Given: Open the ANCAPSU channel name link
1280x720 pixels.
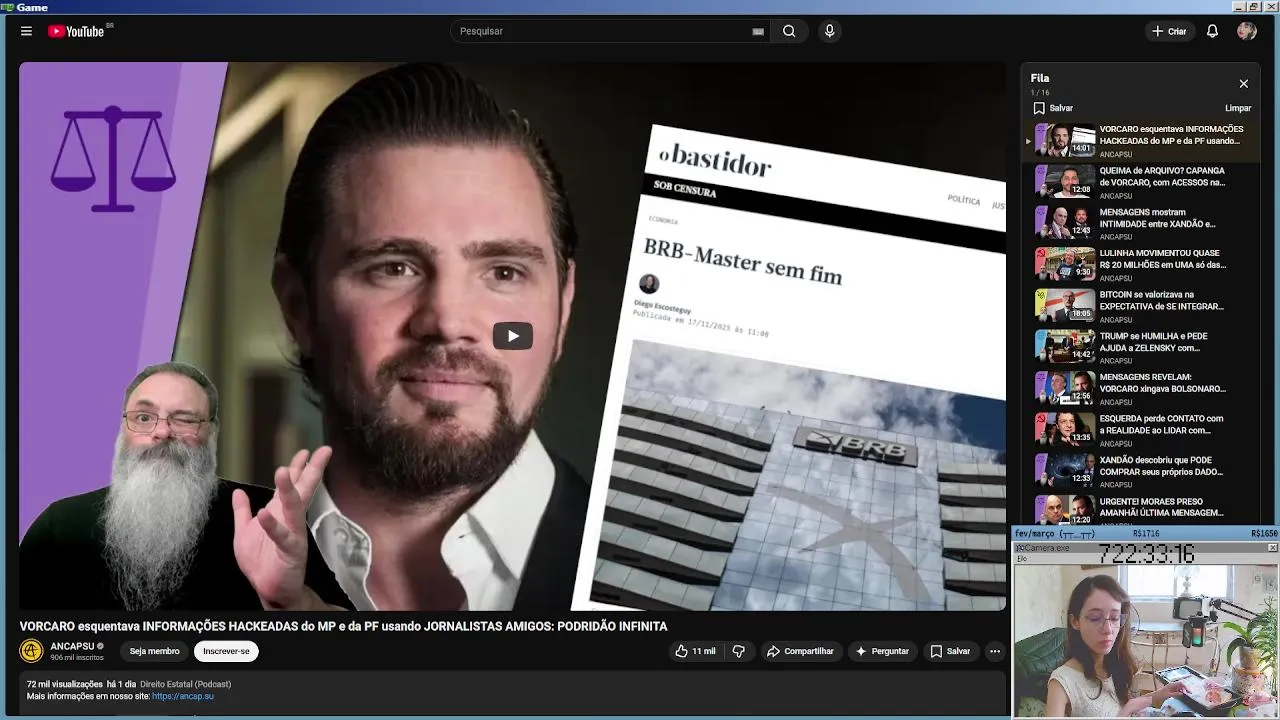Looking at the screenshot, I should [x=73, y=646].
